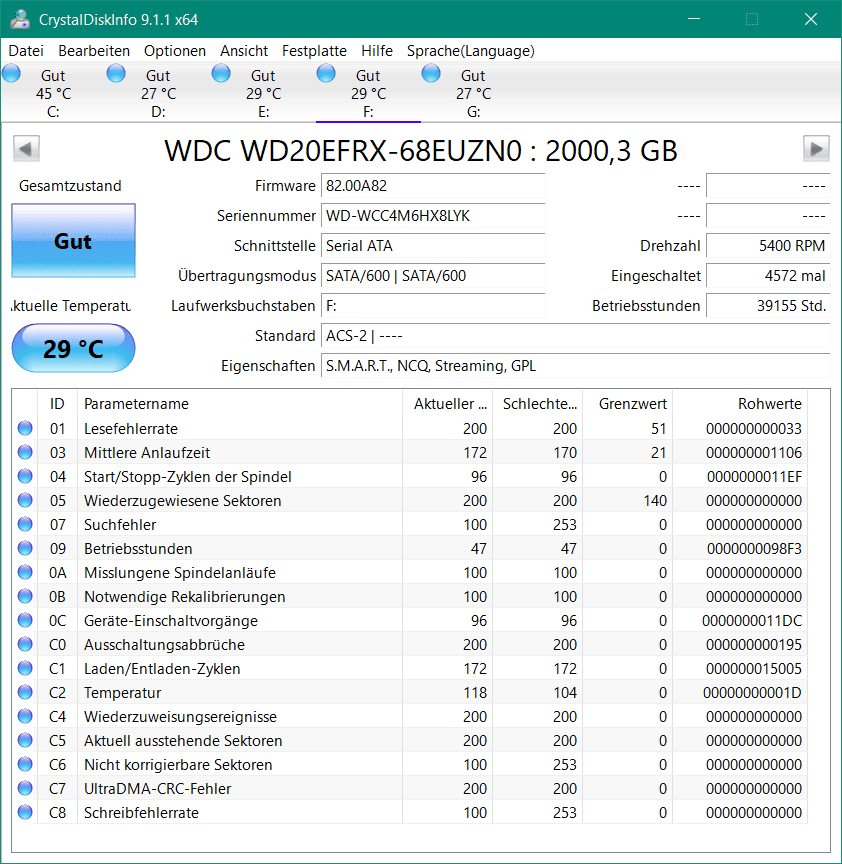Click status orb of ID 09 Betriebsstunden row
The height and width of the screenshot is (864, 842).
point(25,548)
